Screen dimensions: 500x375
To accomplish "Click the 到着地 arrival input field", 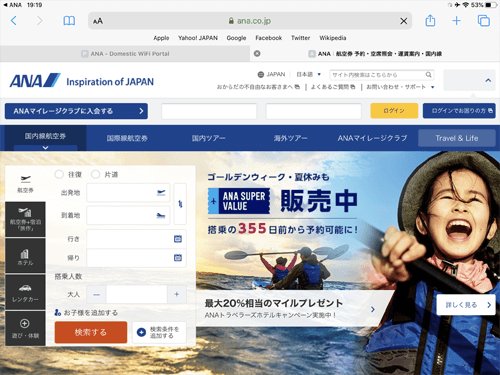I will 128,215.
